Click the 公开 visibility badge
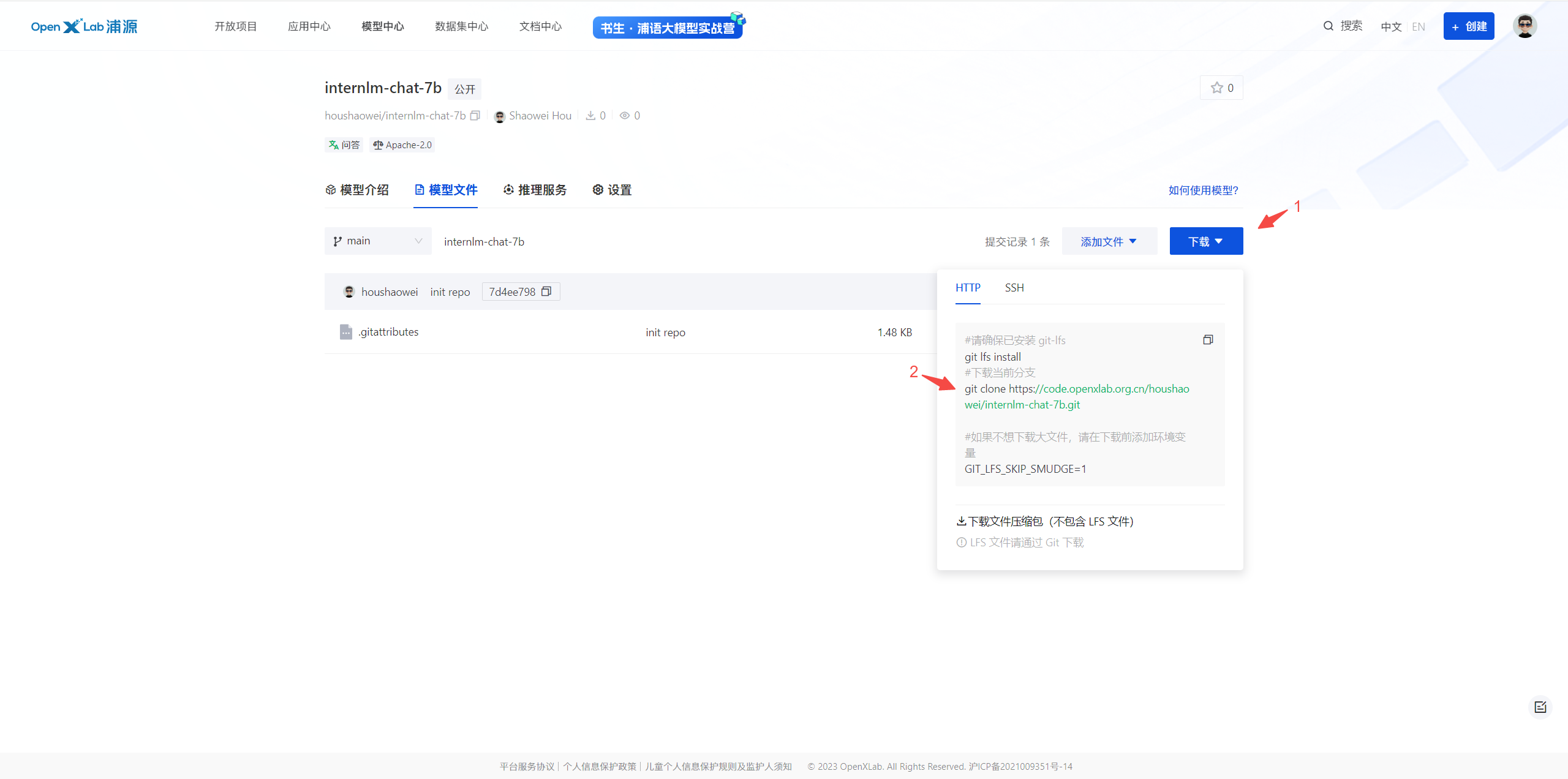 [x=465, y=89]
